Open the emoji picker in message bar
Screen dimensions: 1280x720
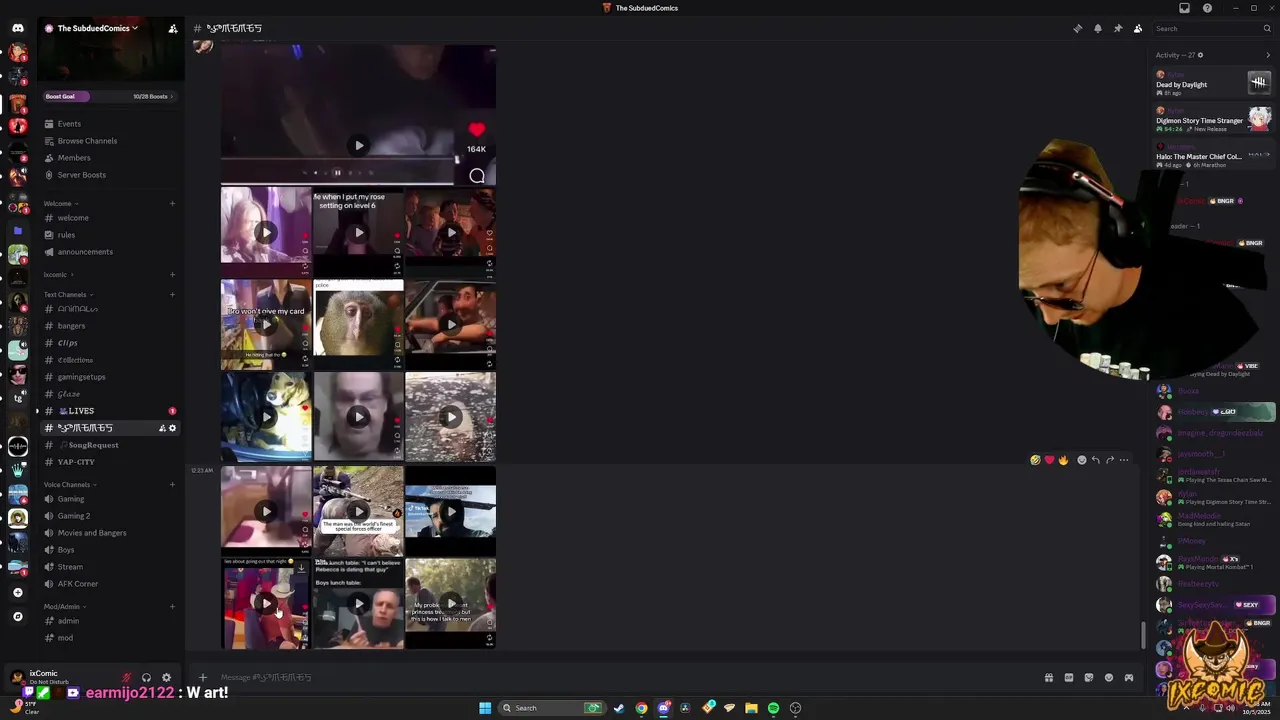pyautogui.click(x=1109, y=677)
